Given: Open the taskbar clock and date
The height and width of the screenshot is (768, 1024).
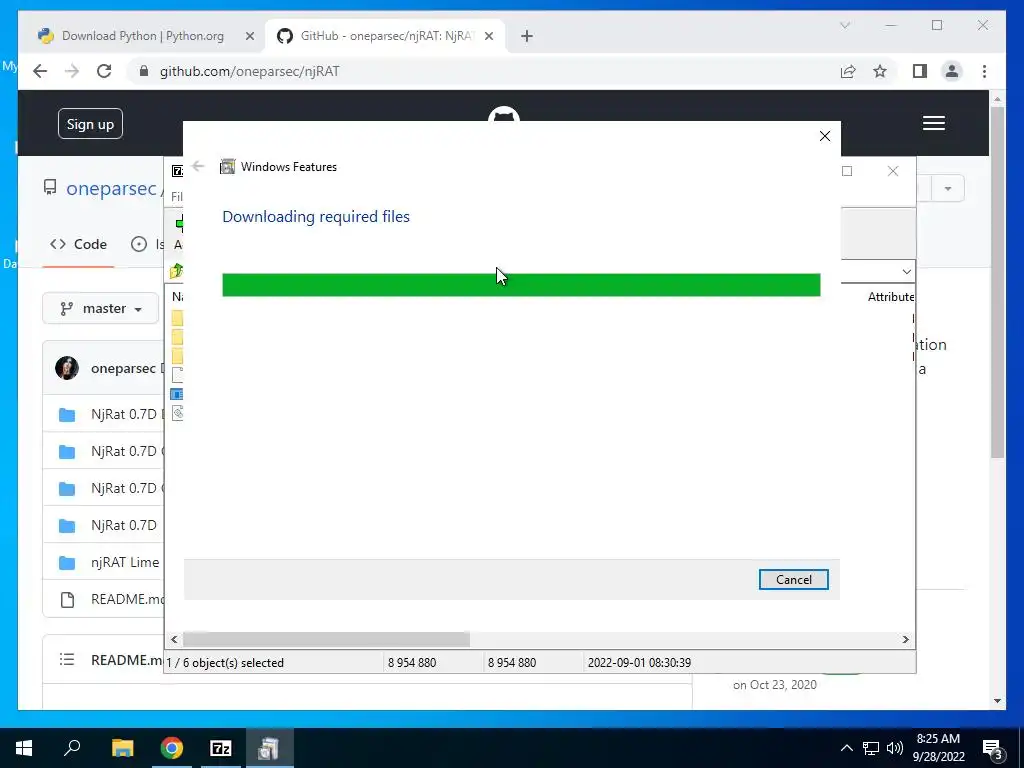Looking at the screenshot, I should click(938, 748).
